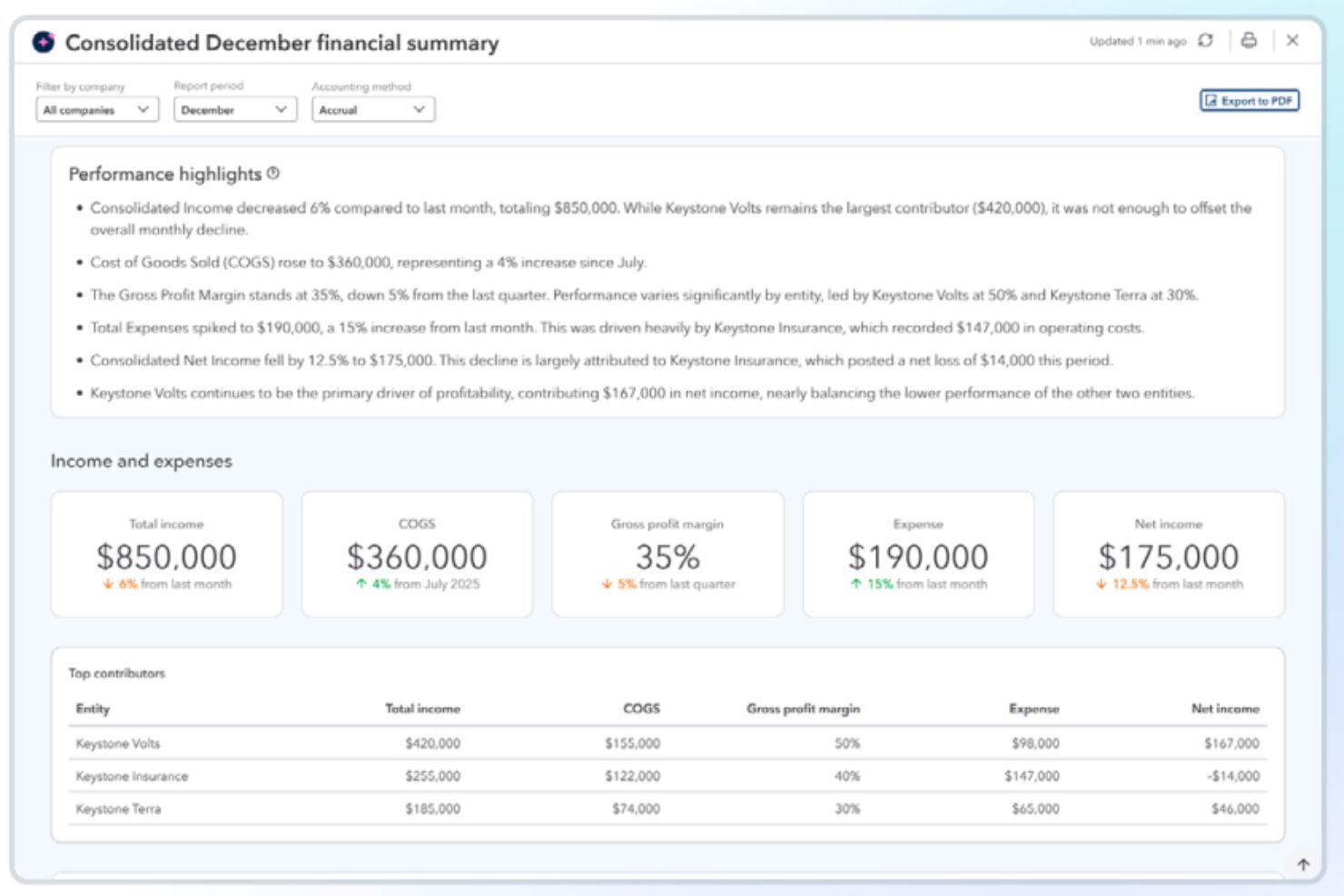Click the back-to-top arrow
The width and height of the screenshot is (1344, 896).
(1305, 865)
